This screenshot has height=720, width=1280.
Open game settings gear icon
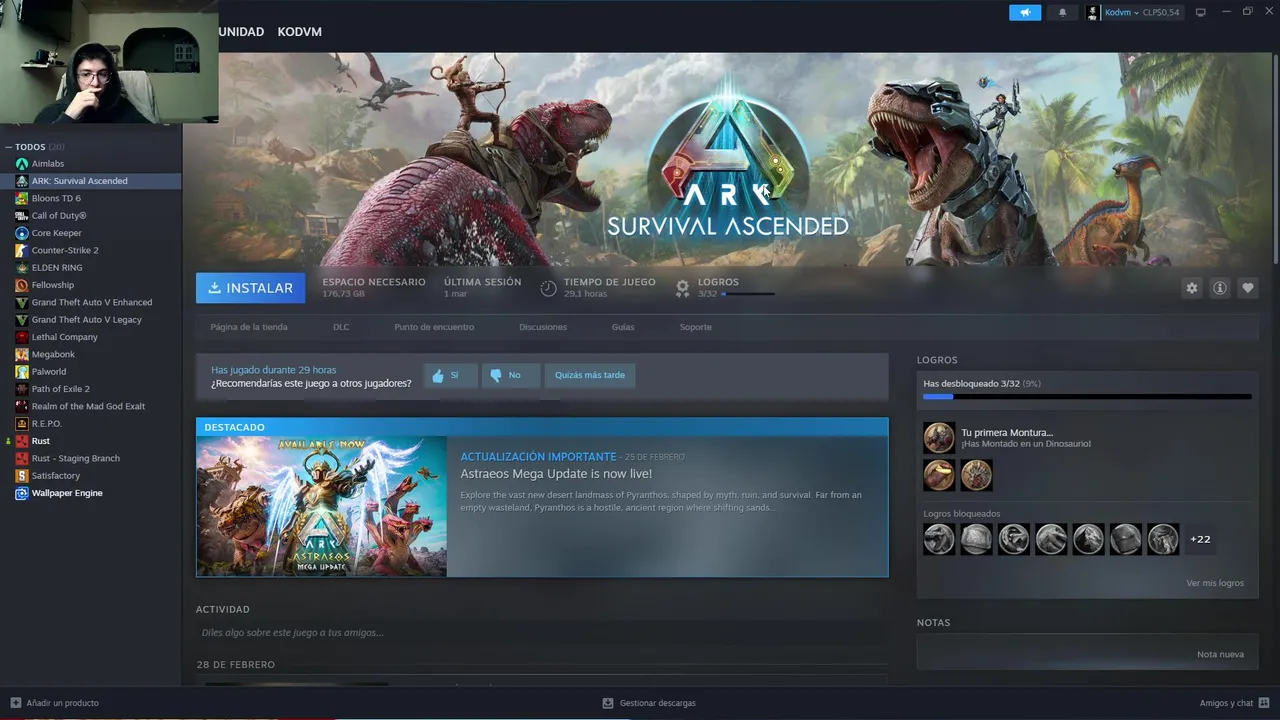(x=1192, y=288)
